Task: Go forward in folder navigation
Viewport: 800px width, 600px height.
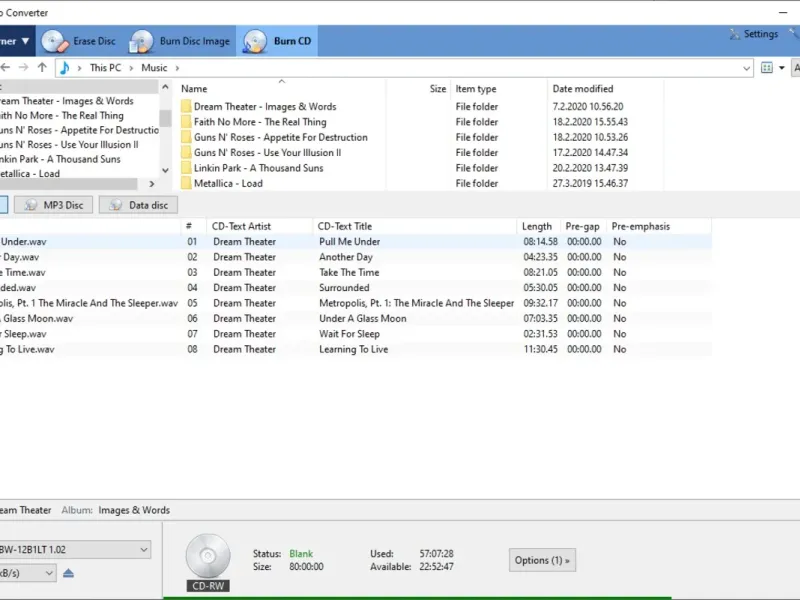Action: click(23, 67)
